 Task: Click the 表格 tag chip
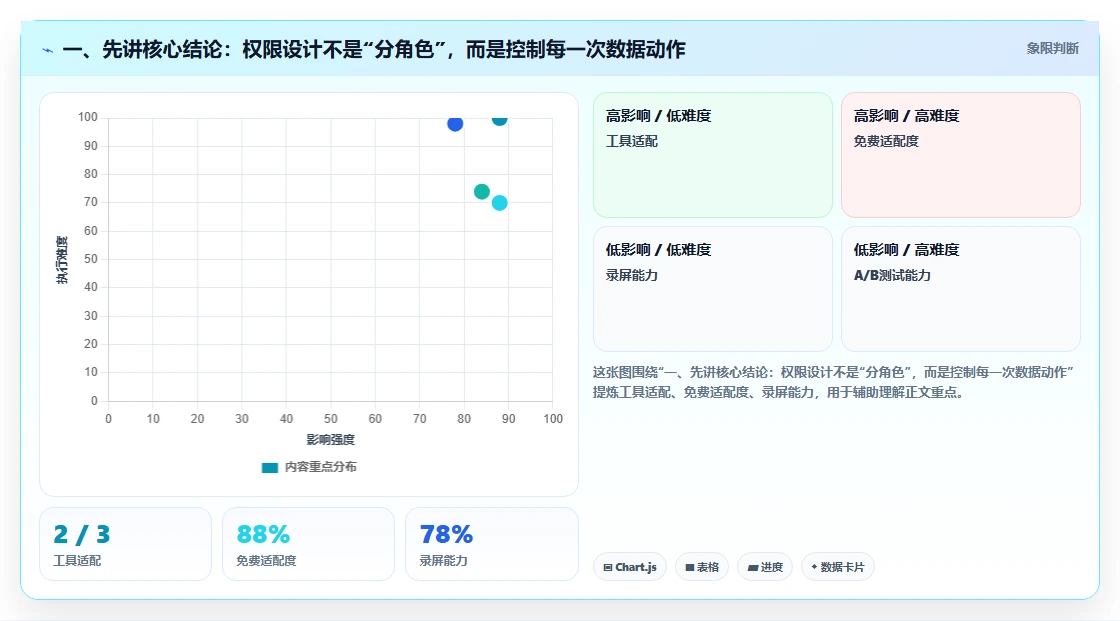point(702,567)
